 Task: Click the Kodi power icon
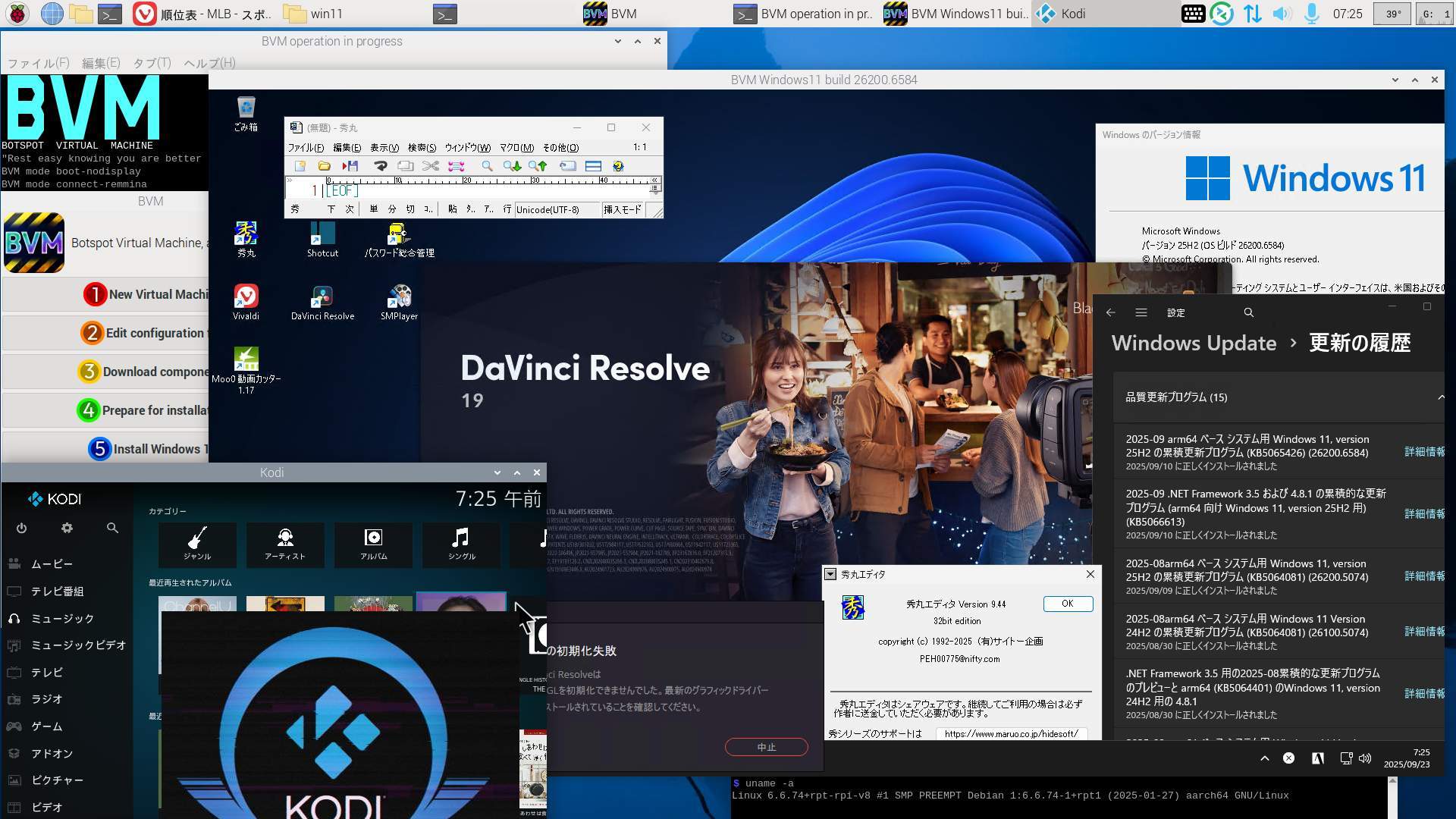21,528
